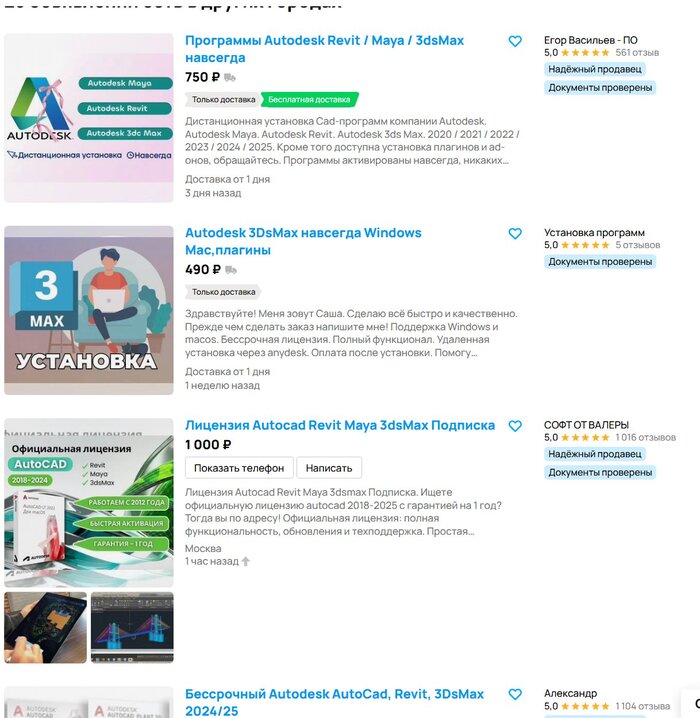Viewport: 700px width, 718px height.
Task: Favorite the Autodesk Revit / Maya / 3dsMax listing with the heart icon
Action: click(515, 41)
